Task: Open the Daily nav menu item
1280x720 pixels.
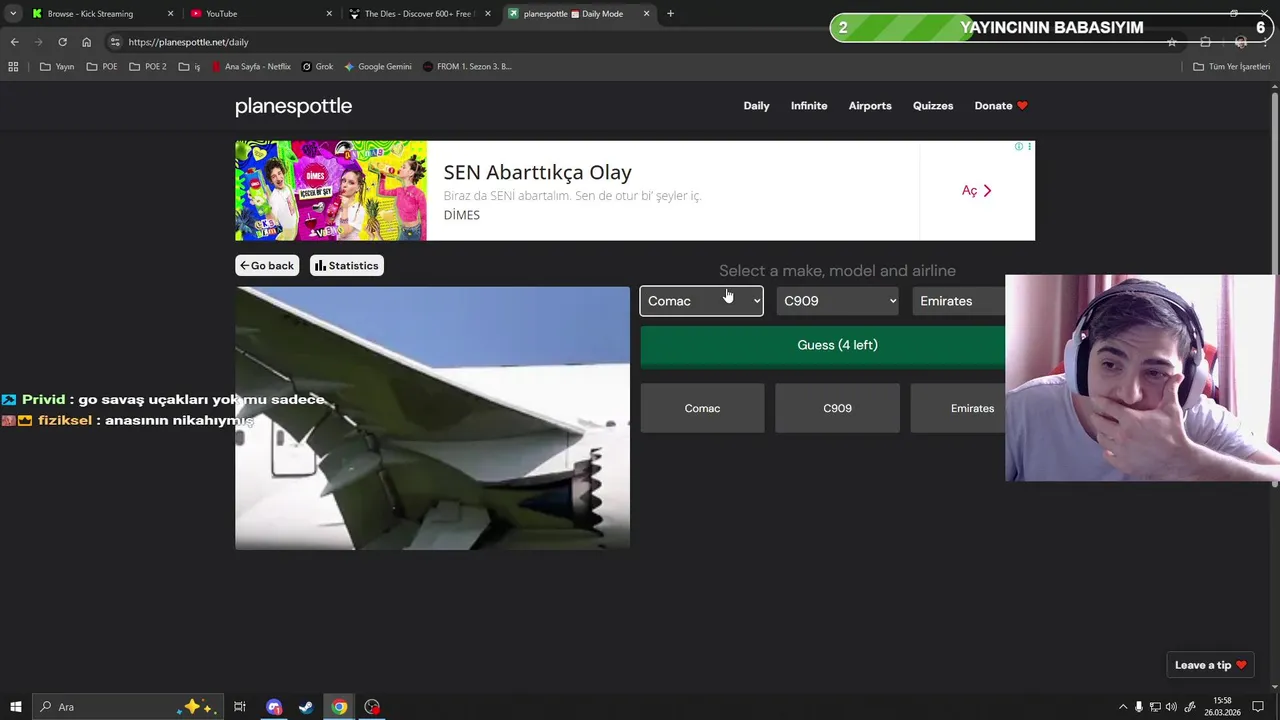Action: [756, 106]
